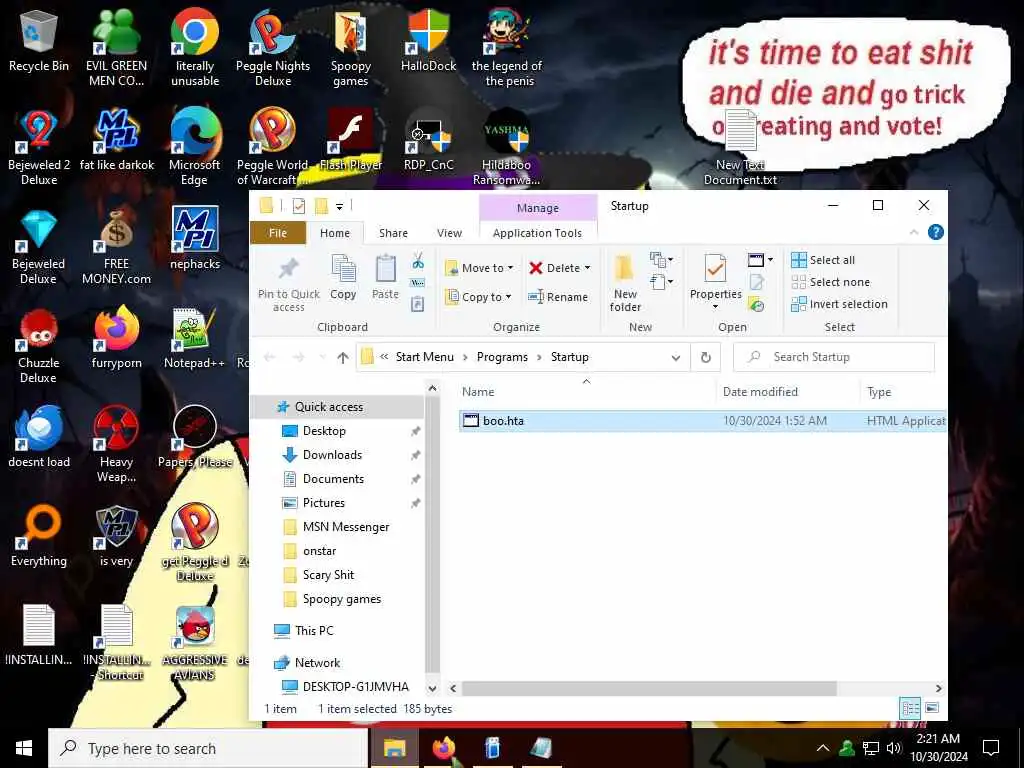Expand the address bar history dropdown
Screen dimensions: 1024x768
676,357
